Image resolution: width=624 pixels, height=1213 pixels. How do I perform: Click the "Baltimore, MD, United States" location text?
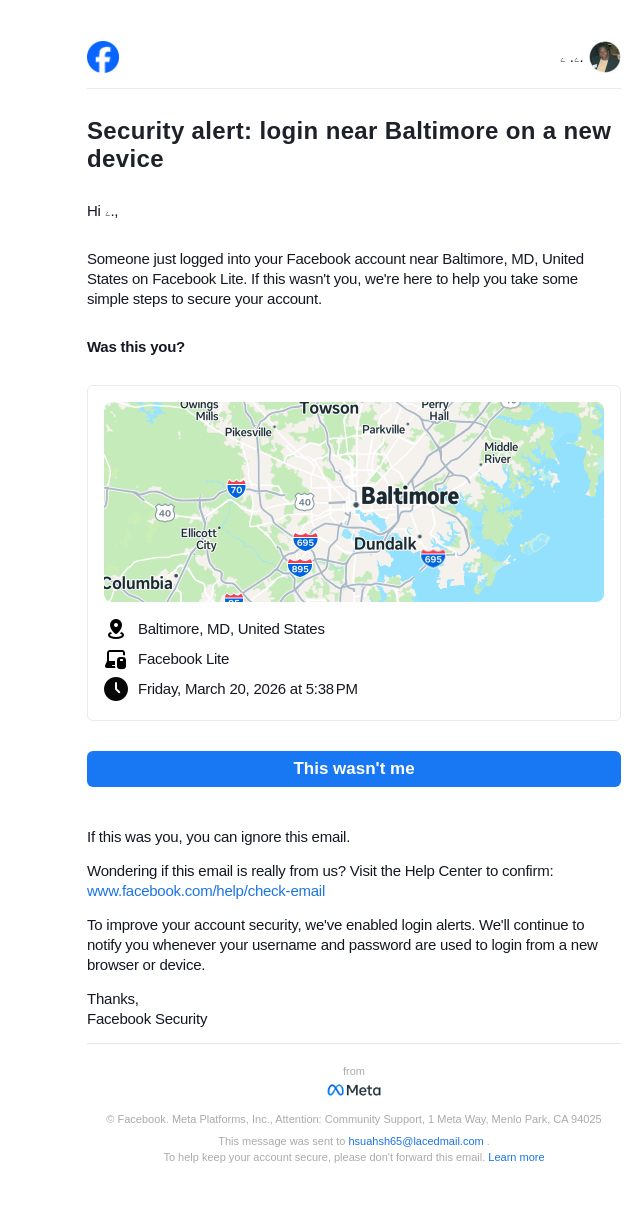click(x=231, y=629)
